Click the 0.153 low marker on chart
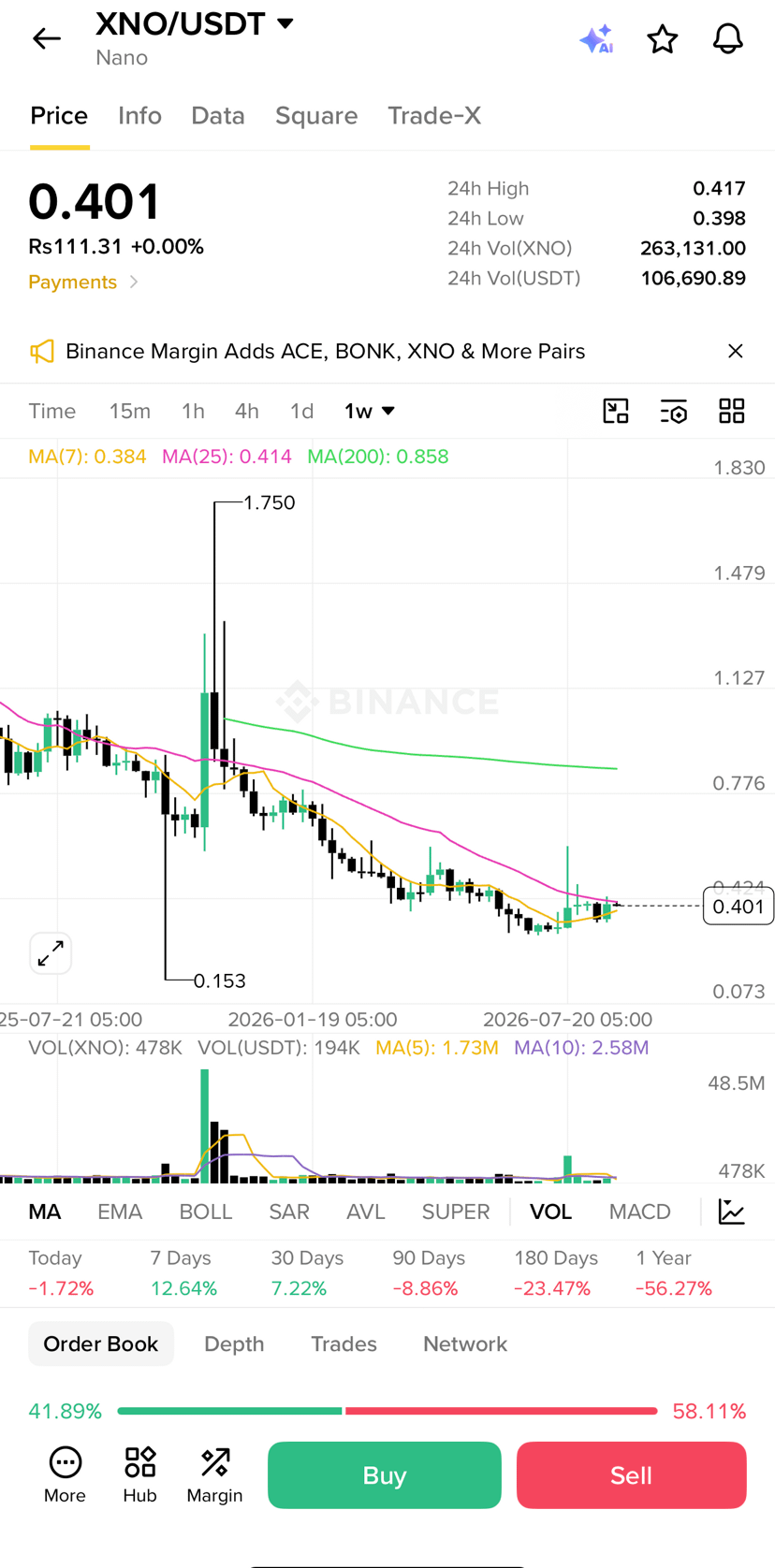This screenshot has height=1568, width=775. pyautogui.click(x=219, y=981)
